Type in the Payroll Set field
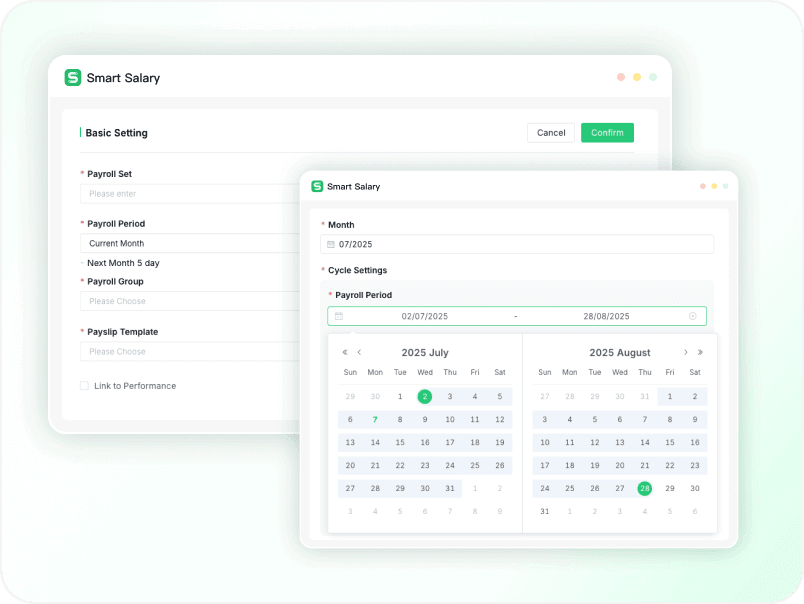The height and width of the screenshot is (604, 804). [x=190, y=194]
